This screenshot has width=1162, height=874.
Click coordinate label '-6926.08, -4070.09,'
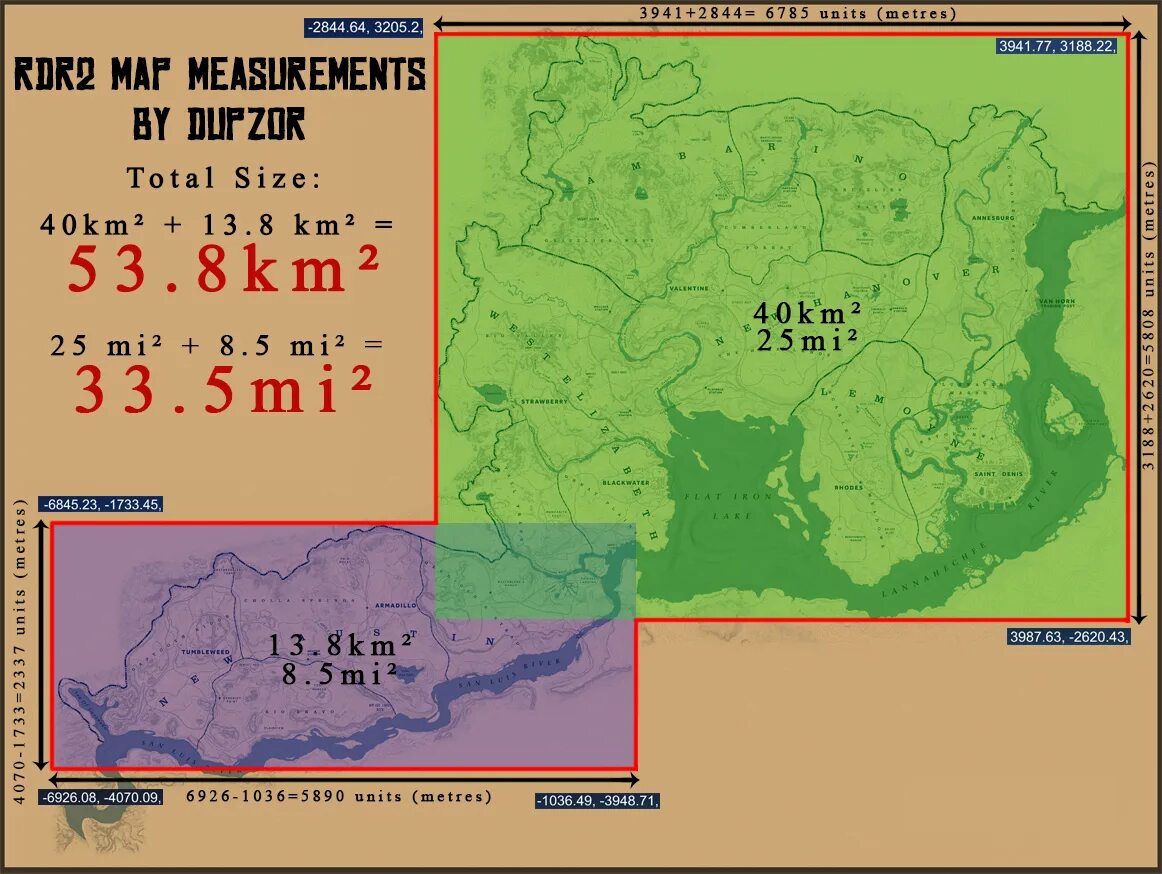(100, 798)
